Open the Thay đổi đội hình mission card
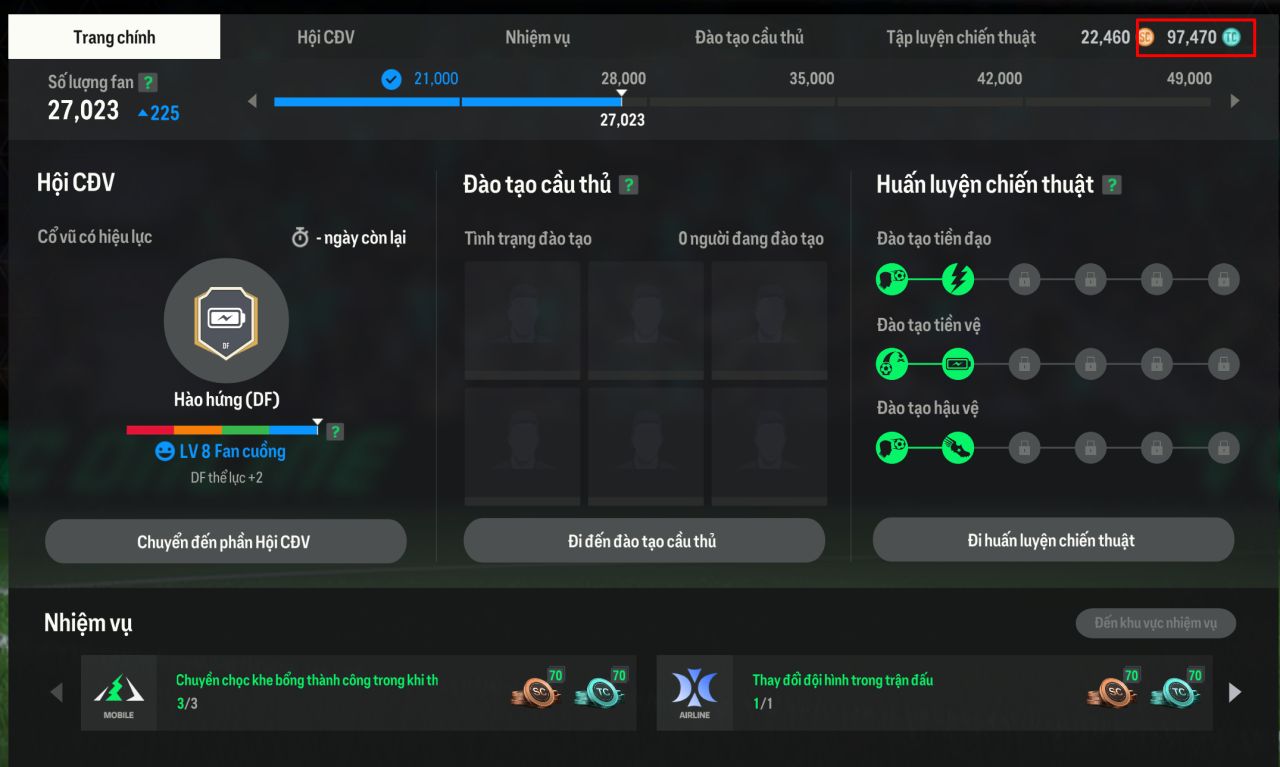1280x767 pixels. [x=935, y=692]
